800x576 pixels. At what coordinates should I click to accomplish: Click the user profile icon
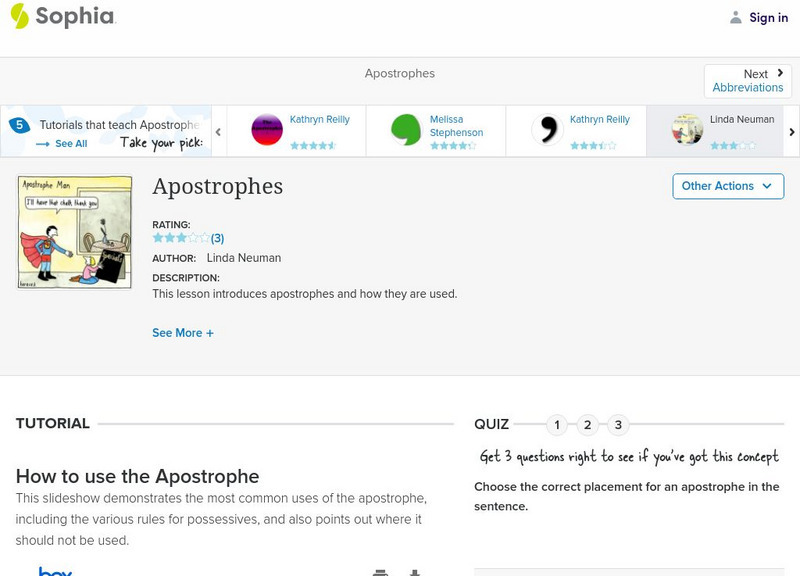pyautogui.click(x=736, y=17)
